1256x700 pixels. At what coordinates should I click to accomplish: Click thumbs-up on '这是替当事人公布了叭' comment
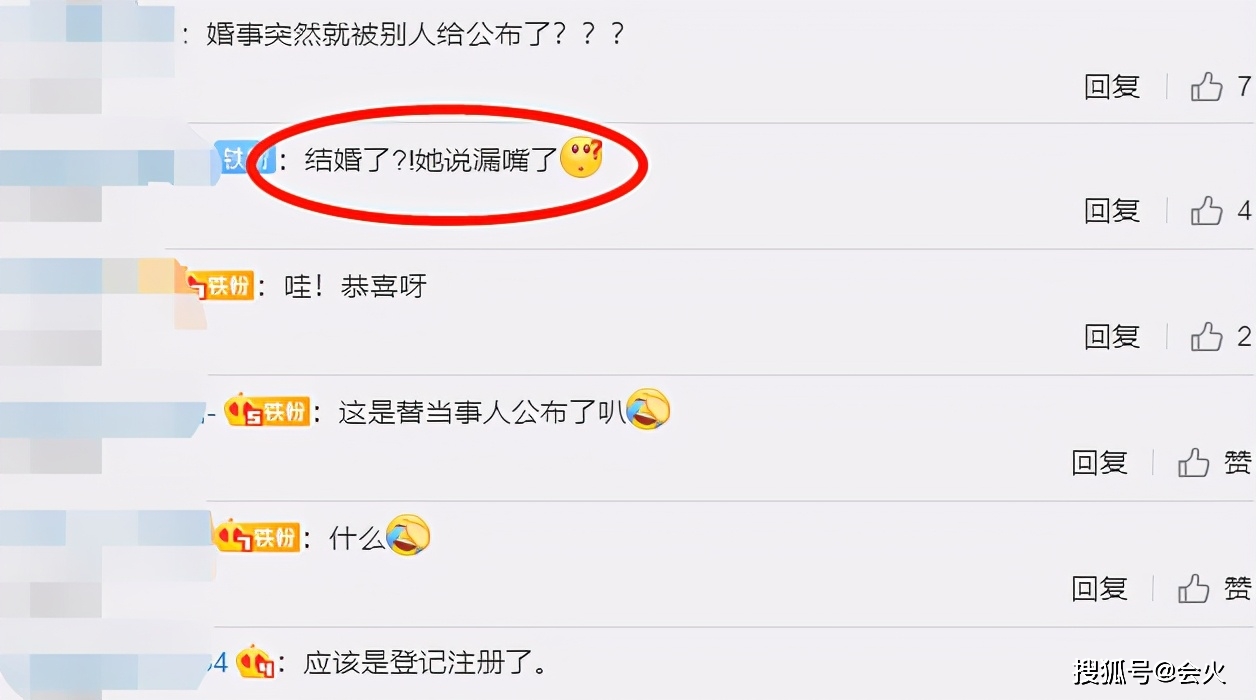point(1194,462)
